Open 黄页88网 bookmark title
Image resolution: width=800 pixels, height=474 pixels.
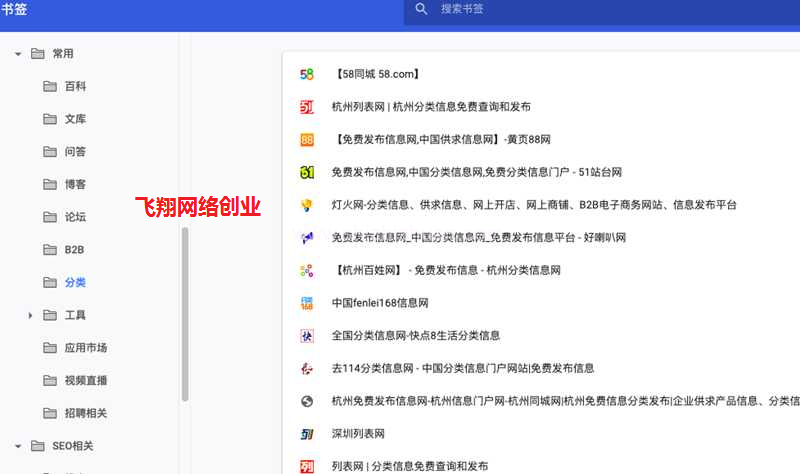(441, 140)
